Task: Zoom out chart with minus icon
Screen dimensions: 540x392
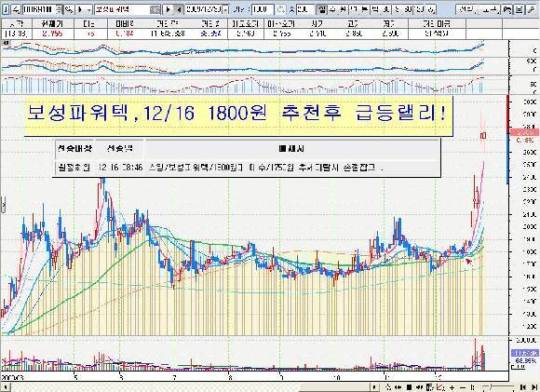Action: pos(463,388)
